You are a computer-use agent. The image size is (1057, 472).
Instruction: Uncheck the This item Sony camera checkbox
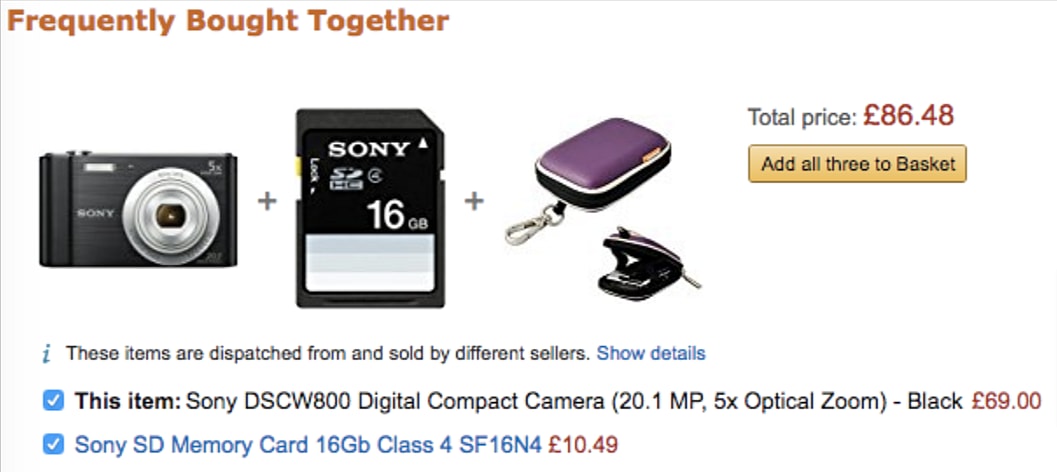(53, 401)
